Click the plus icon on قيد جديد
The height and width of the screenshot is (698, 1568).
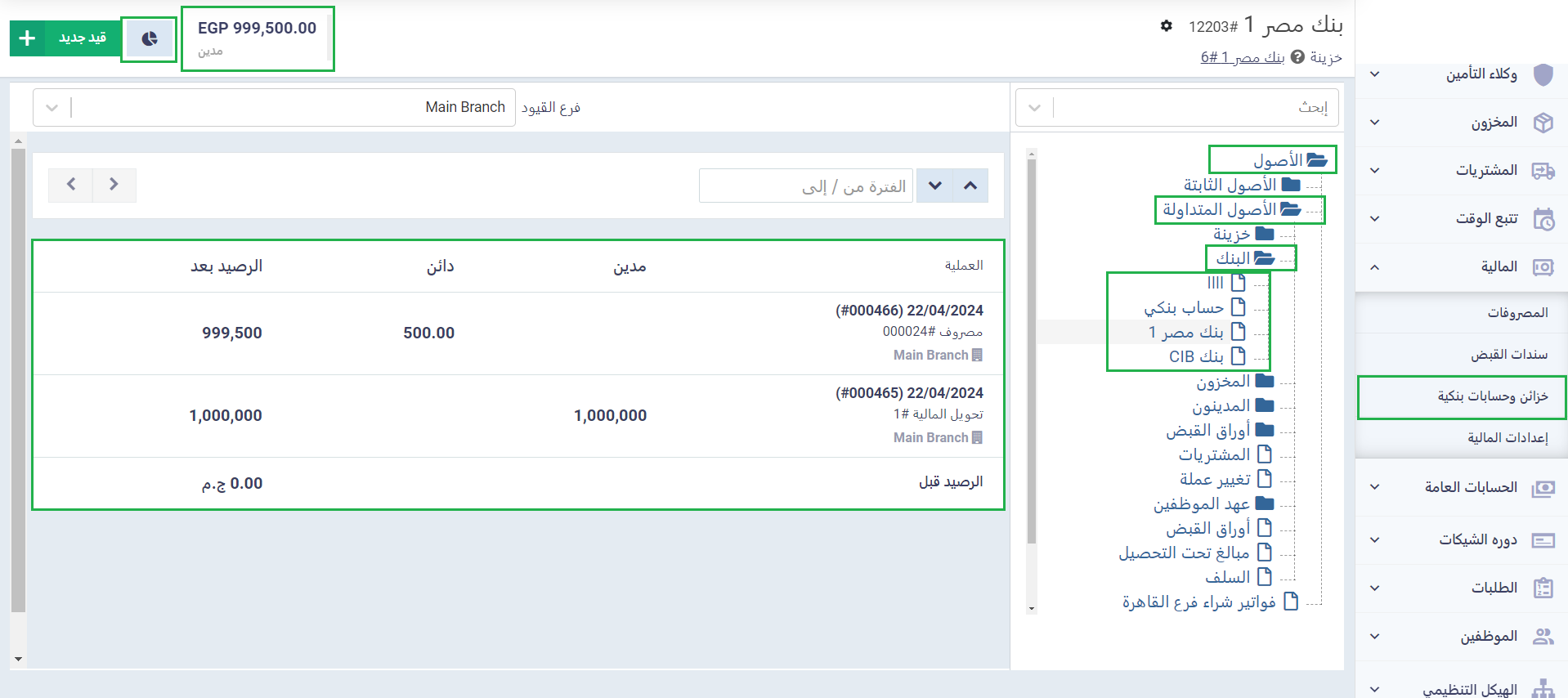[x=27, y=38]
